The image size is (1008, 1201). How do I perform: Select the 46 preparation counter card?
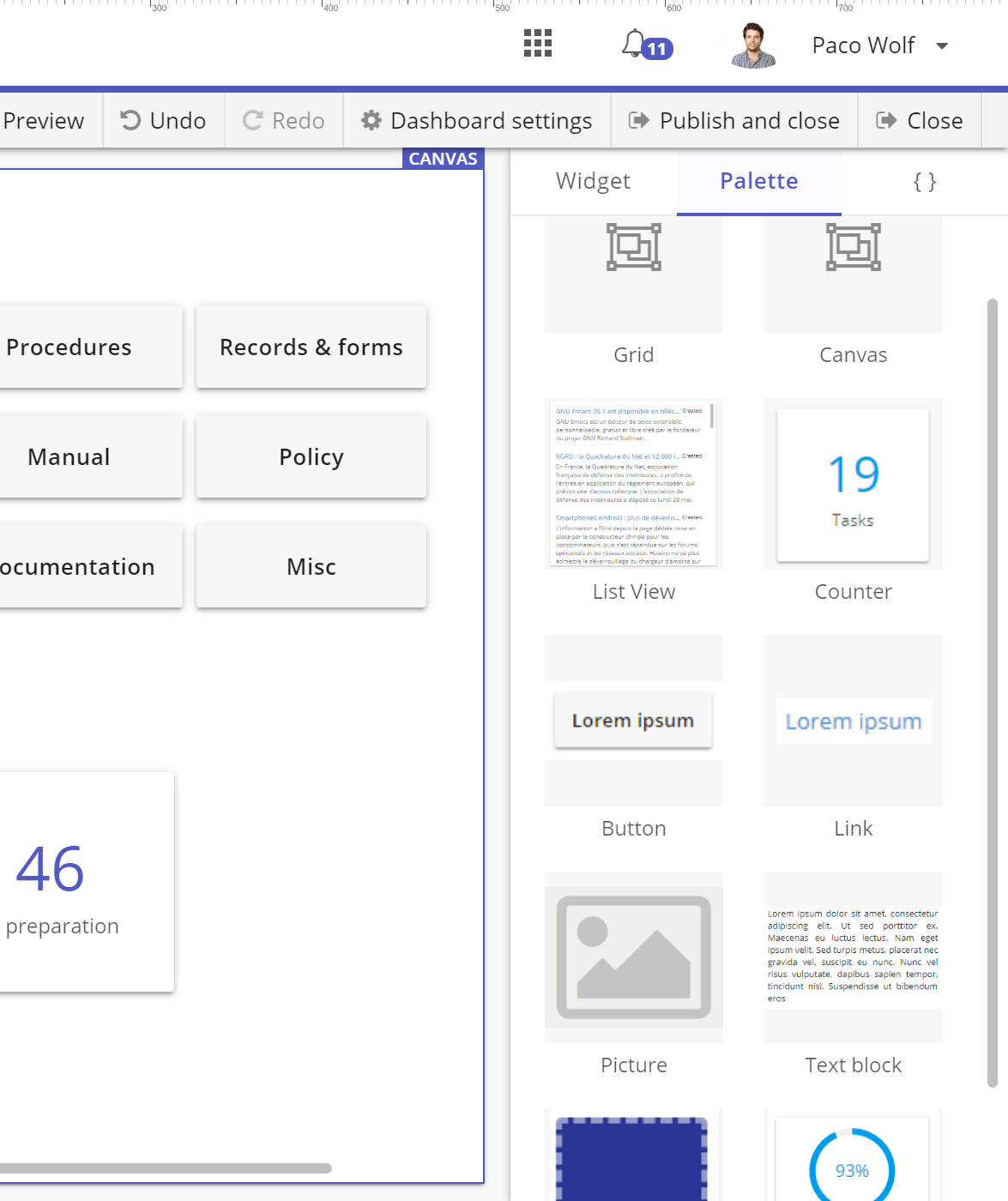click(x=86, y=882)
